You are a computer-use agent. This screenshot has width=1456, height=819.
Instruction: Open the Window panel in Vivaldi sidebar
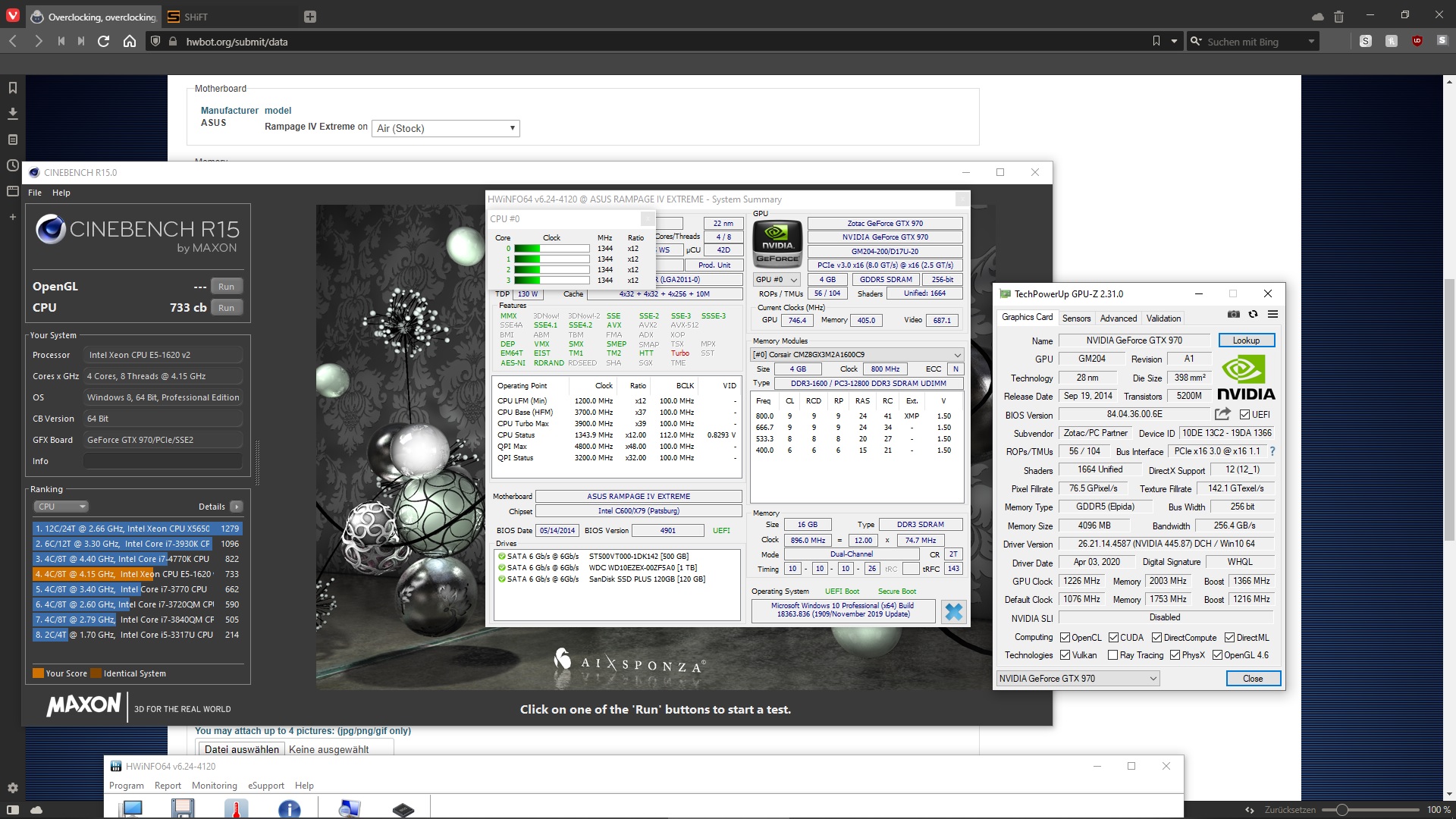[x=12, y=191]
